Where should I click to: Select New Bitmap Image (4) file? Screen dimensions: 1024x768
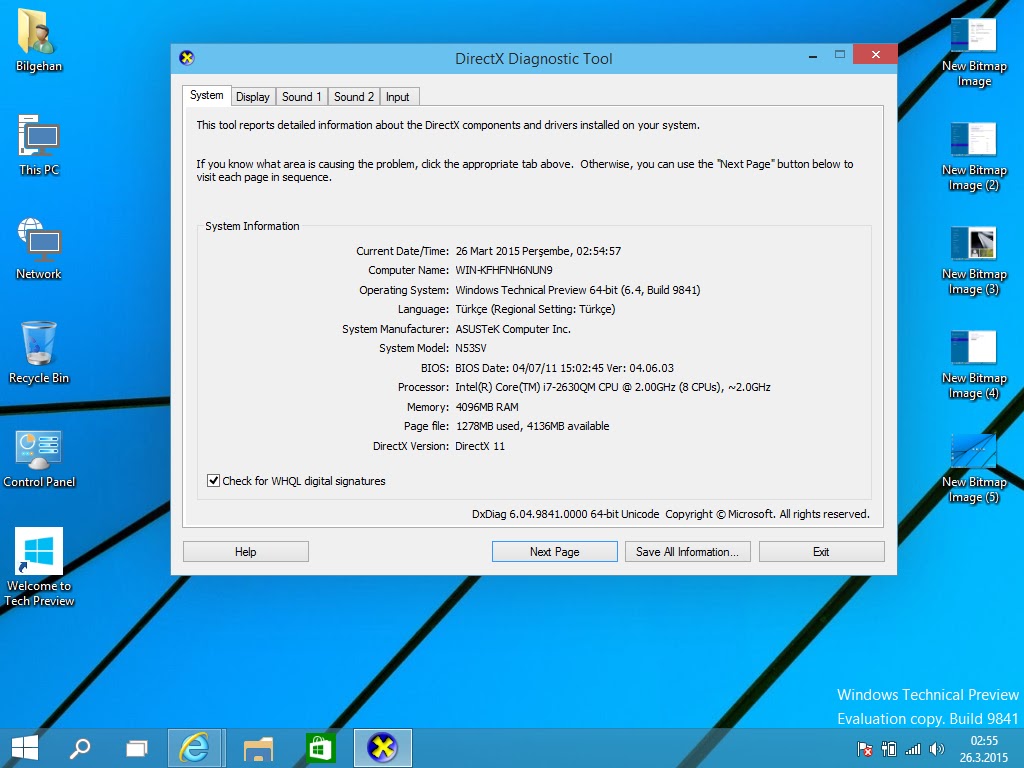pyautogui.click(x=974, y=364)
